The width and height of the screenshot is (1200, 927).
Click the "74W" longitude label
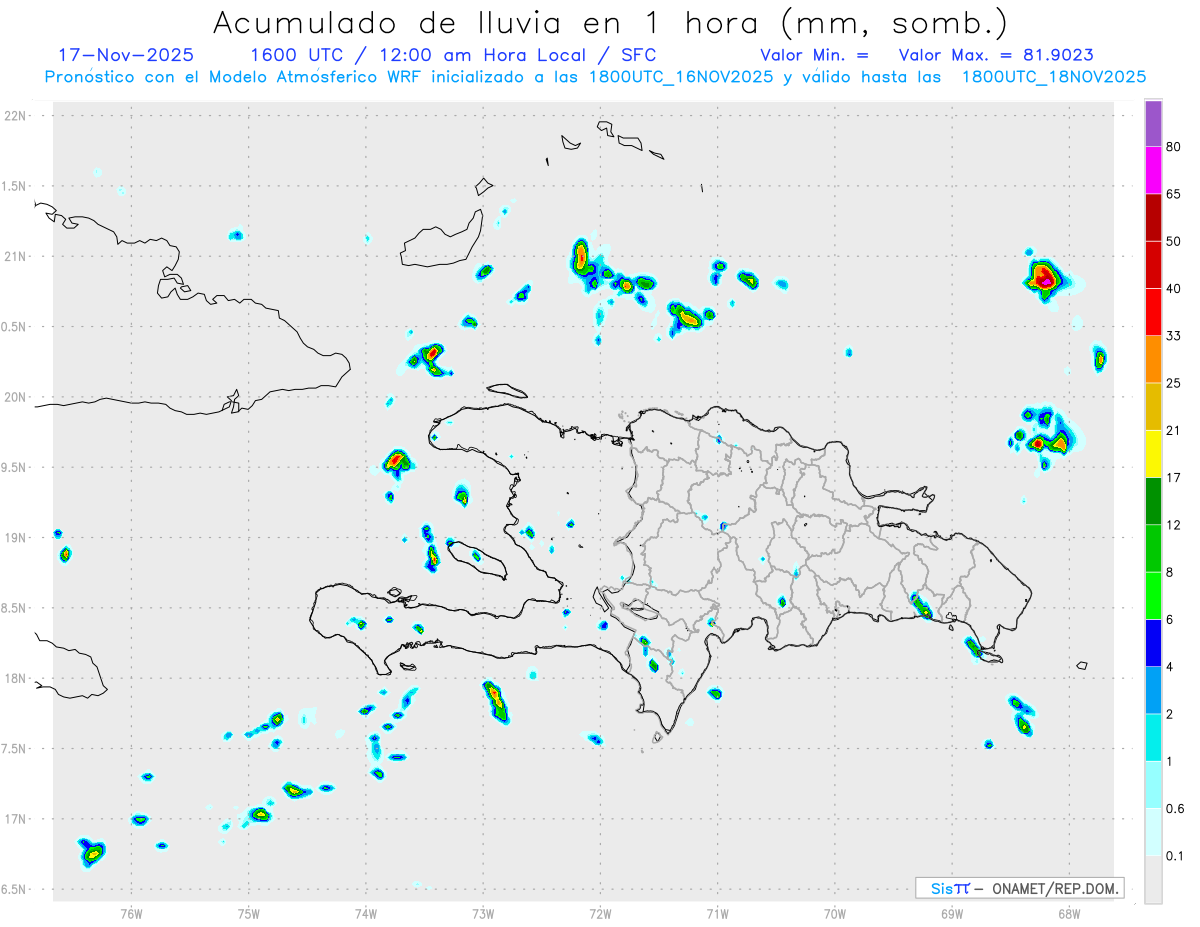click(366, 913)
